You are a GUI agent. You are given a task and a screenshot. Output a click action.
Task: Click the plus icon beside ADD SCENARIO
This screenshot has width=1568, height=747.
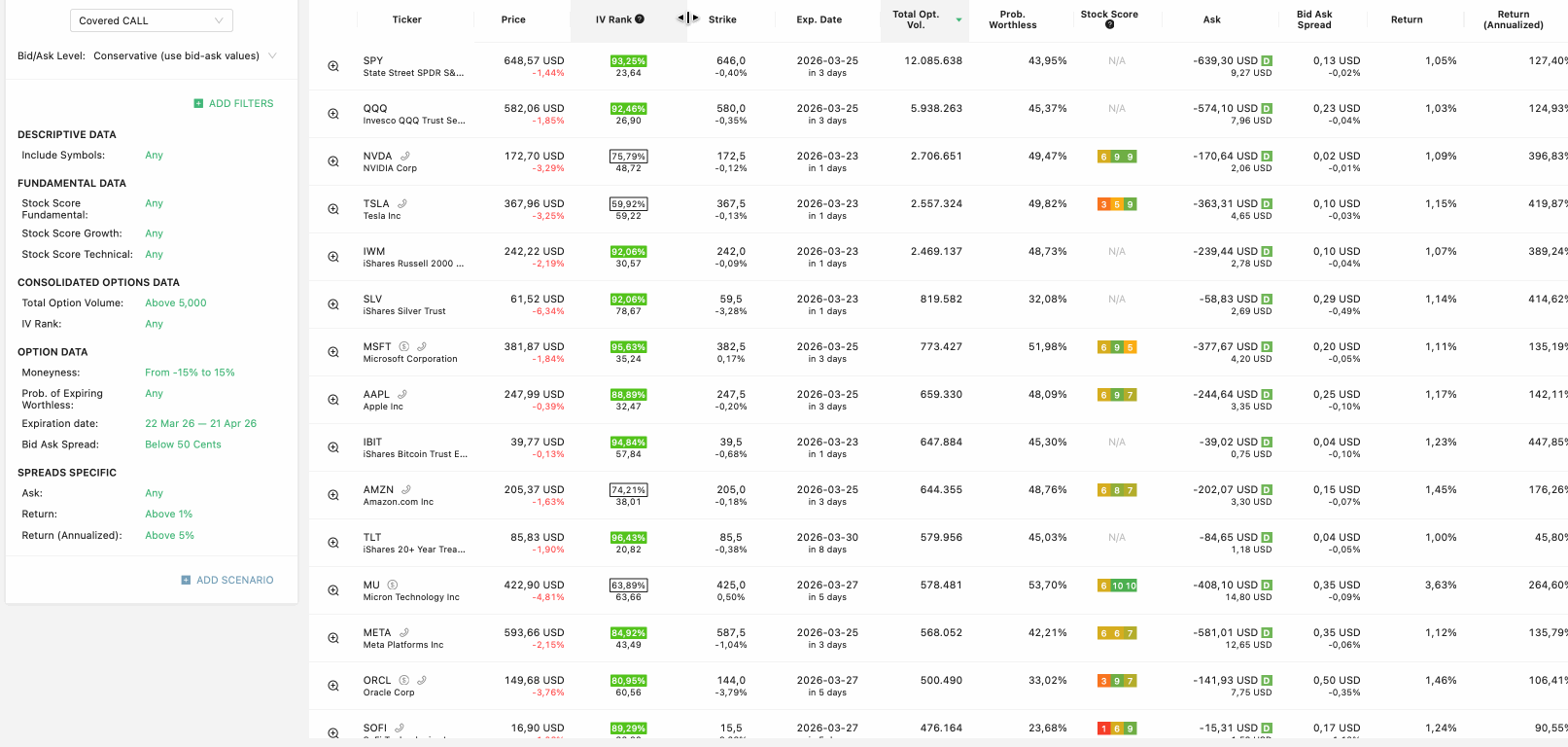186,580
